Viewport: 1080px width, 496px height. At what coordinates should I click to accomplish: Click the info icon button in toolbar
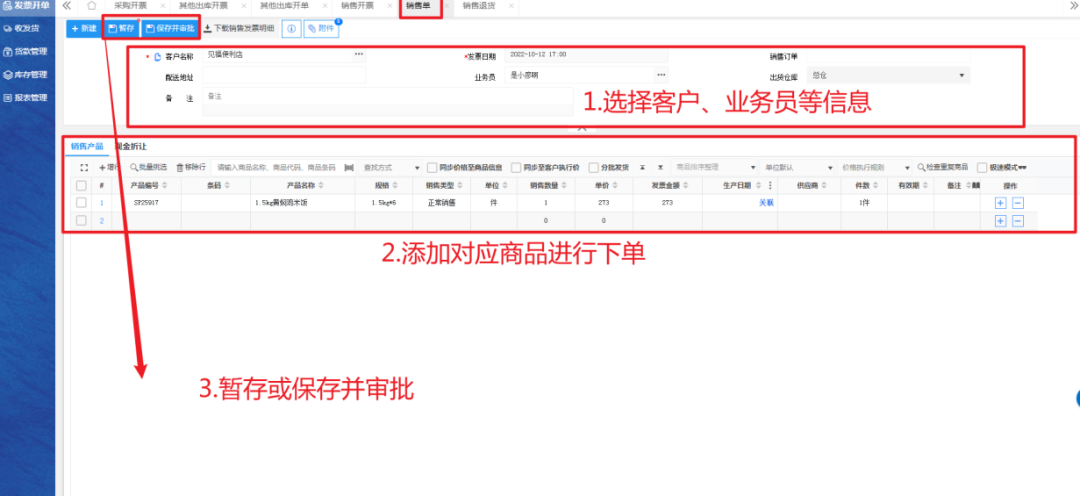pyautogui.click(x=291, y=29)
